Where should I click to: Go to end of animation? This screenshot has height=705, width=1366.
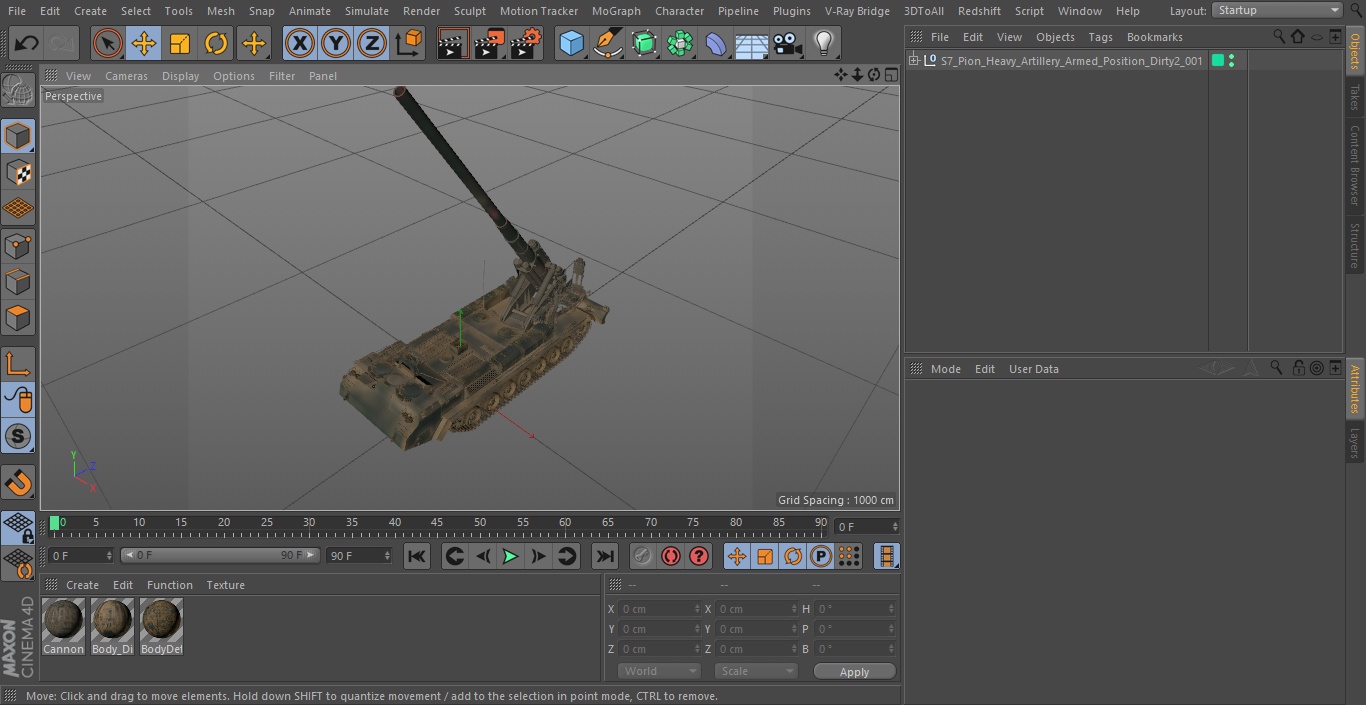605,556
